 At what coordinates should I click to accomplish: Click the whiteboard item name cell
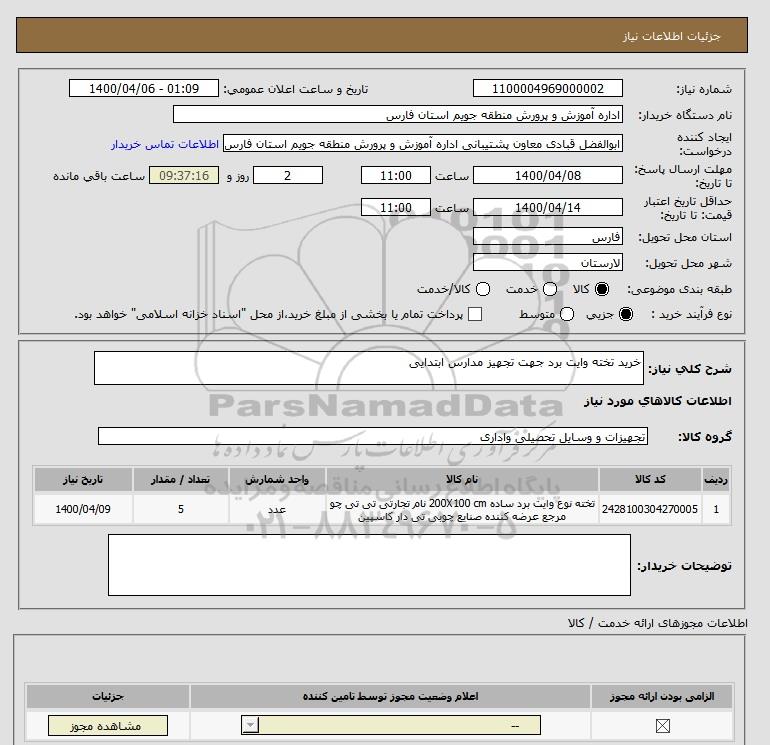[x=462, y=509]
